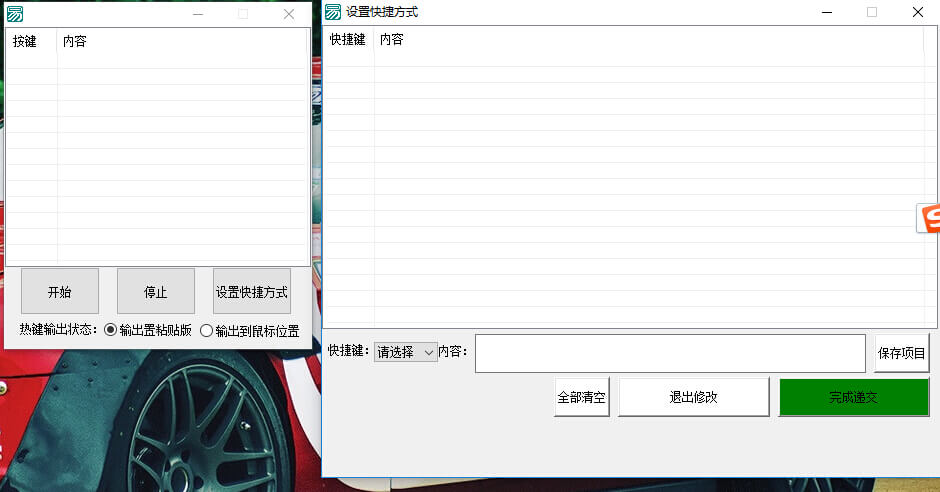Click the 内容 column header in the settings list
The height and width of the screenshot is (492, 940).
(392, 40)
